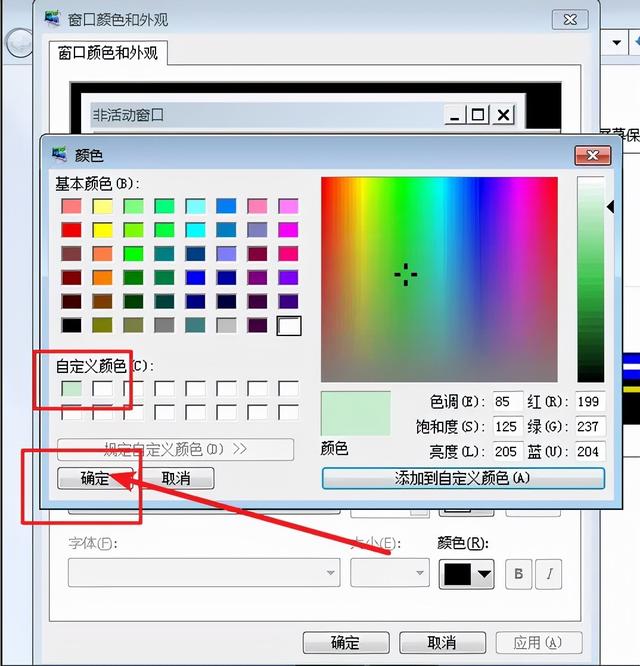Pick the bright green basic color swatch
This screenshot has height=666, width=640.
pyautogui.click(x=133, y=254)
